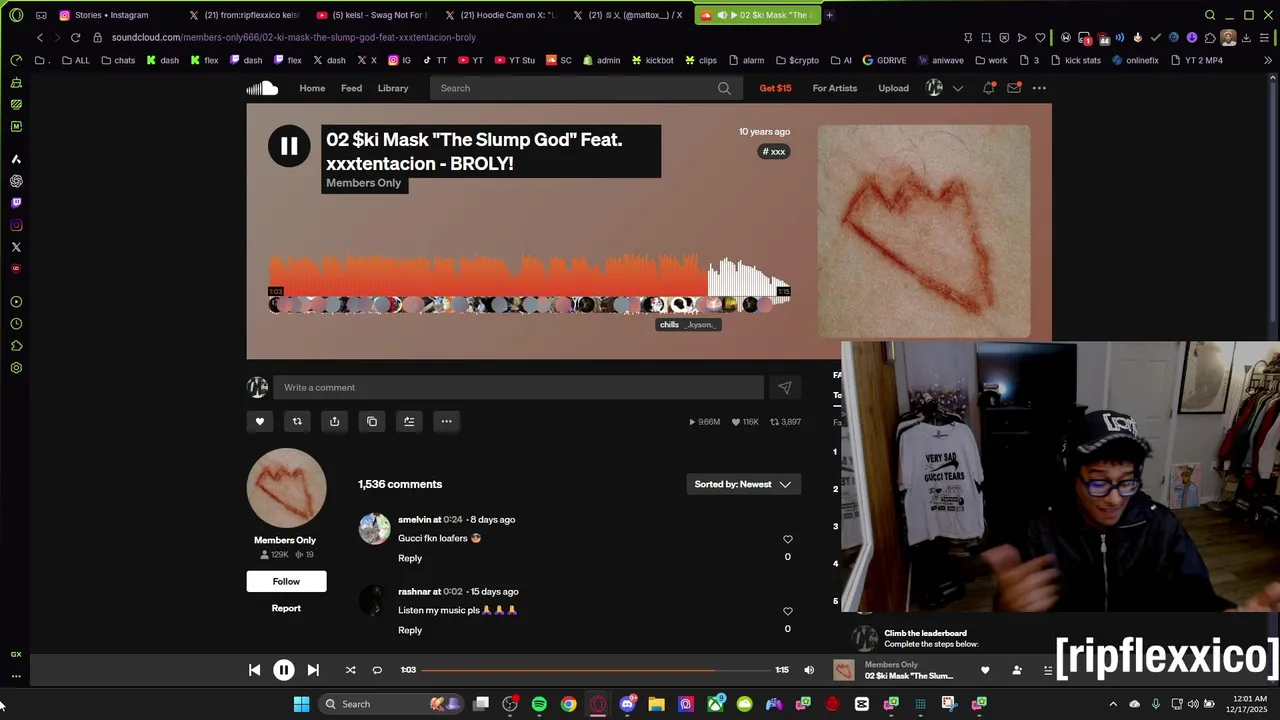Screen dimensions: 1280x720
Task: Open the Members Only round avatar
Action: click(x=286, y=488)
